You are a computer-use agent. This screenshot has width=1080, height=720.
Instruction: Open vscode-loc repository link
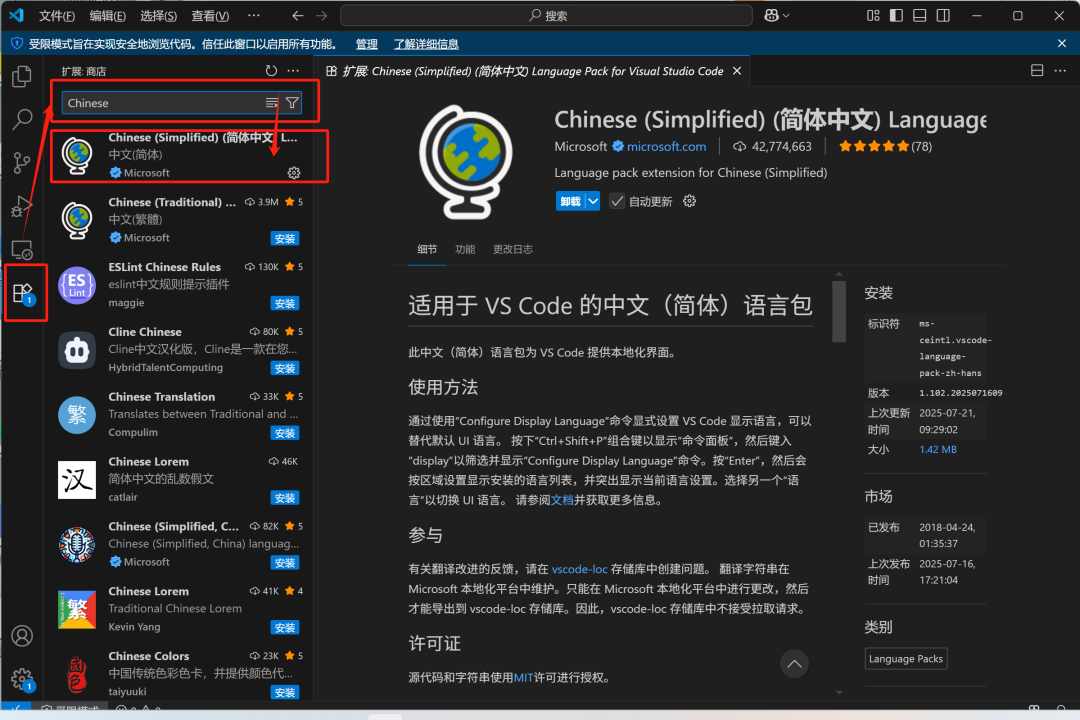(x=579, y=569)
